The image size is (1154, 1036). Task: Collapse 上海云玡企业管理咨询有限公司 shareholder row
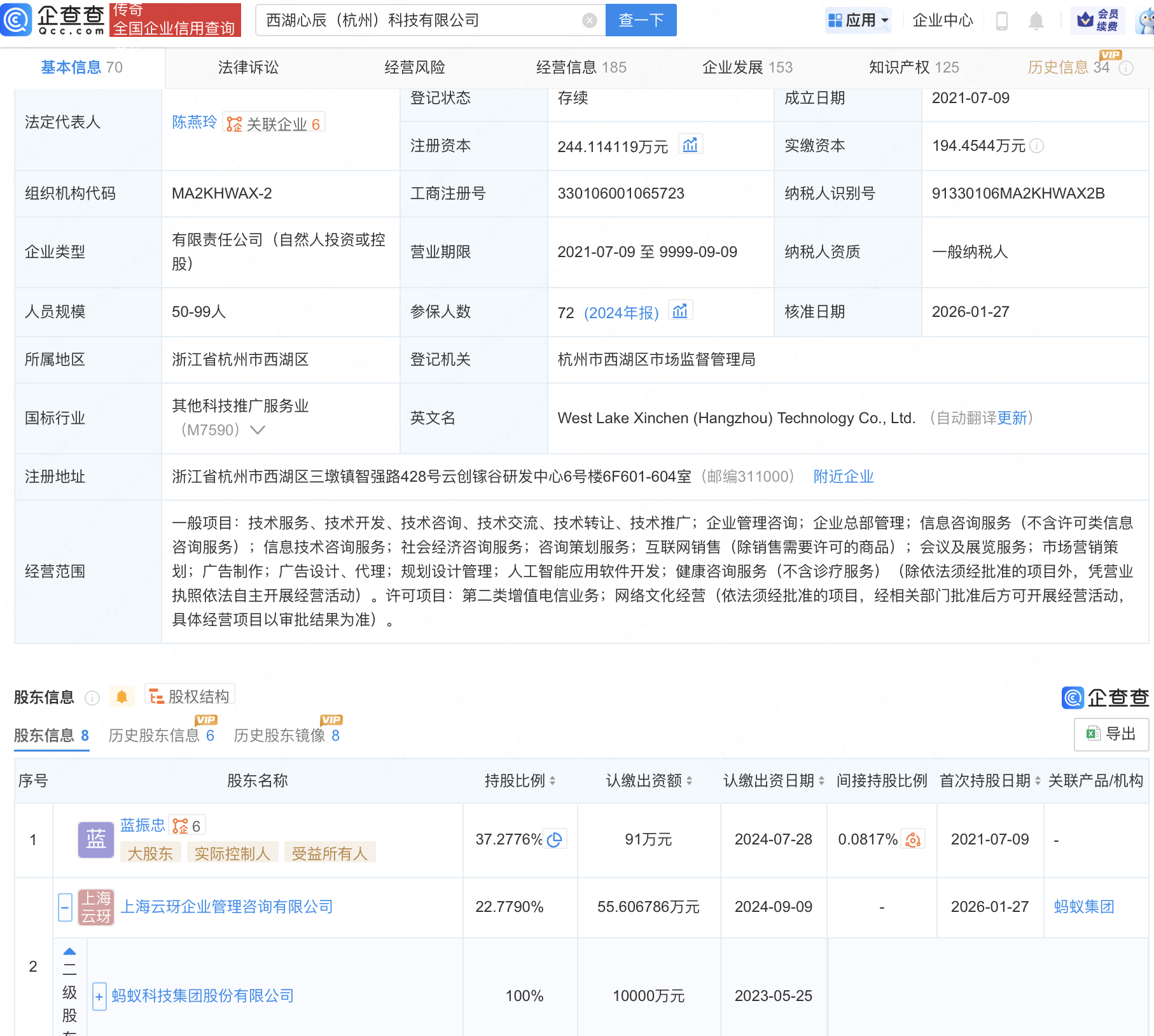pyautogui.click(x=65, y=907)
